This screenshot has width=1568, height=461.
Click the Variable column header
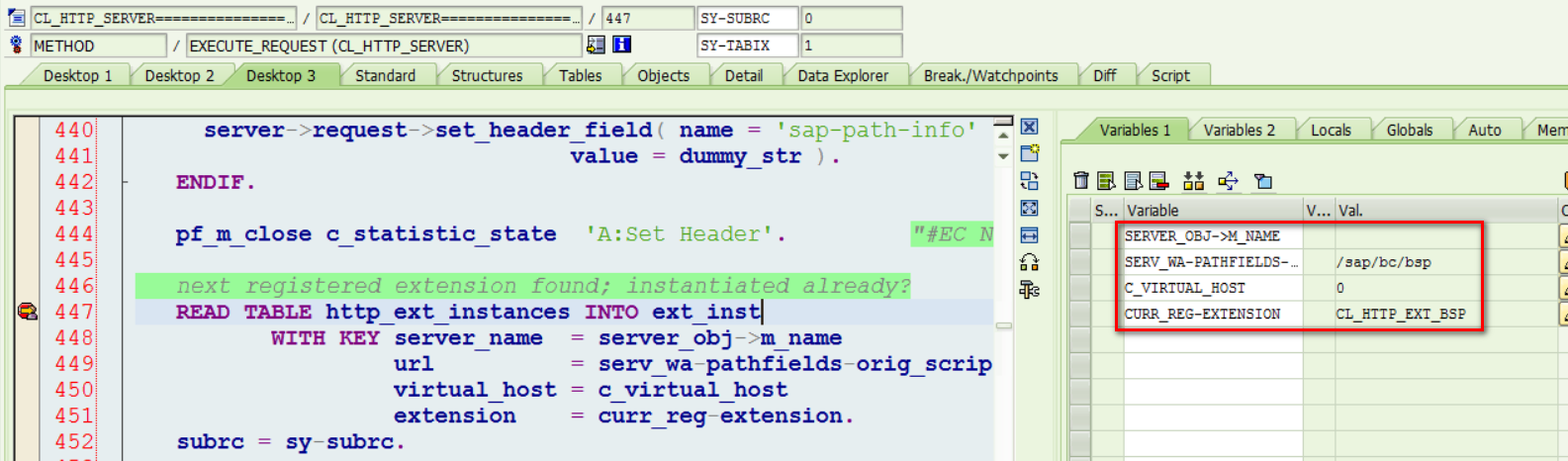1212,210
